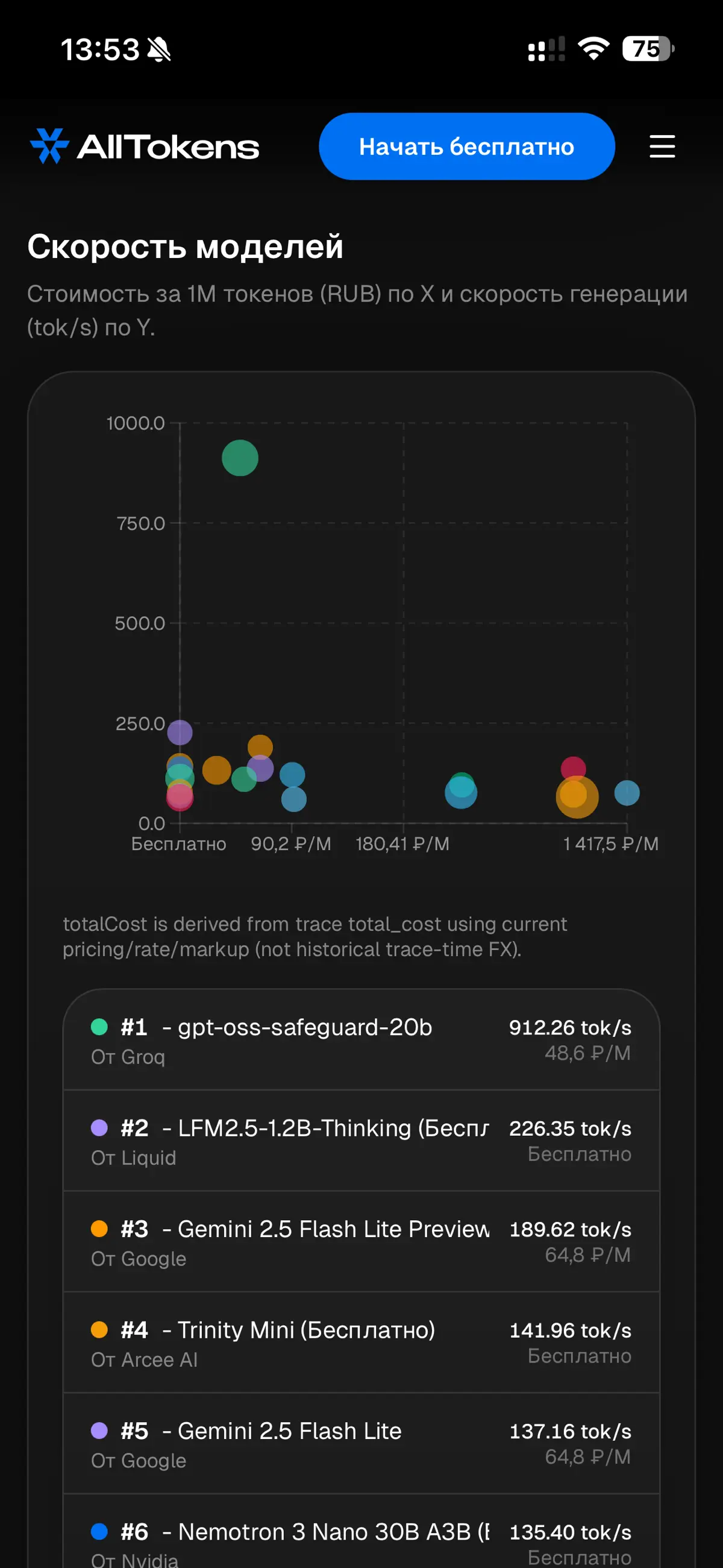The image size is (723, 1568).
Task: Open #1 gpt-oss-safeguard-20b row
Action: tap(361, 1040)
